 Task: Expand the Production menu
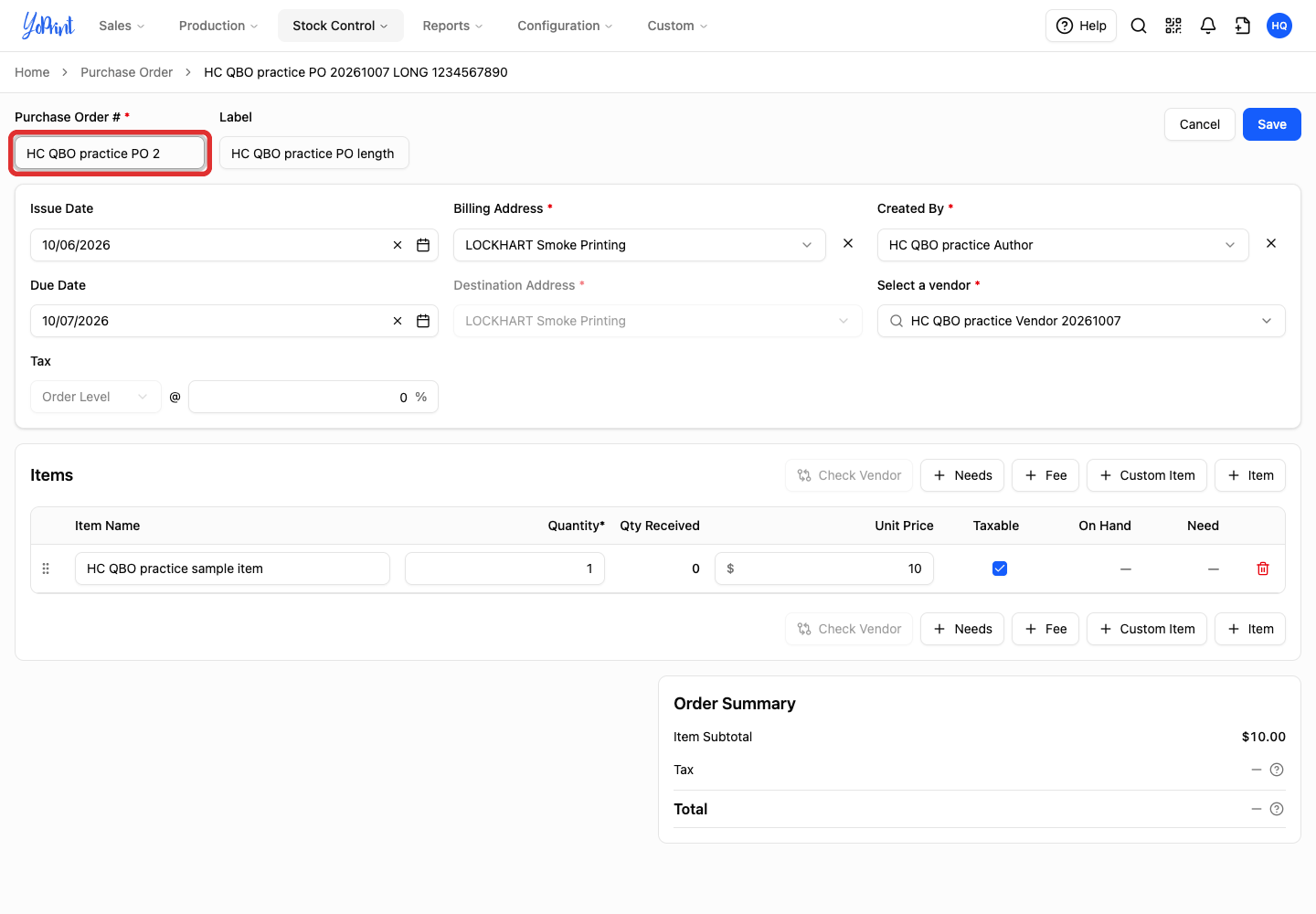[x=218, y=26]
